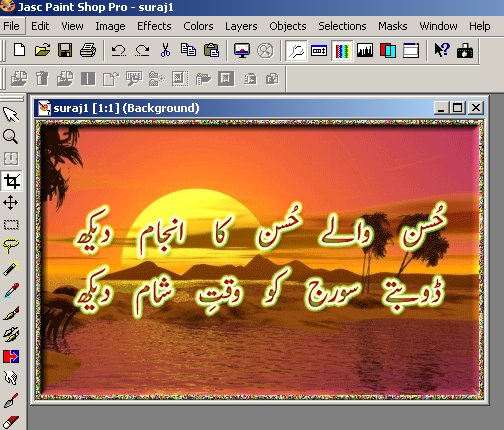Image resolution: width=504 pixels, height=430 pixels.
Task: Open the Layers menu
Action: [x=241, y=26]
